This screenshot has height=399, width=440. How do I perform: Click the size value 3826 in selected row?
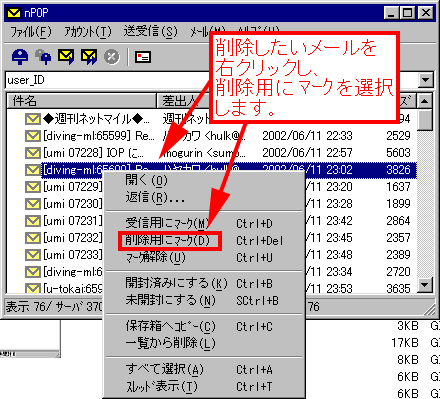pyautogui.click(x=398, y=170)
